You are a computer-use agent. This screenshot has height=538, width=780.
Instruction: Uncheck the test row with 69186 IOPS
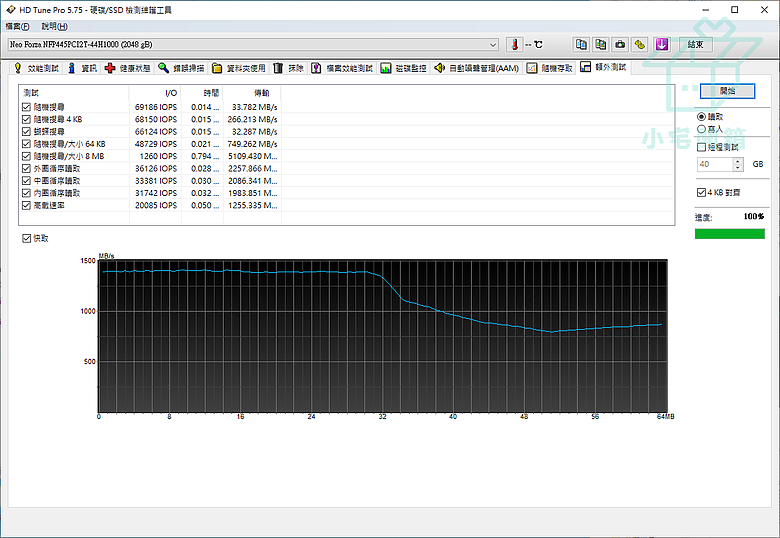coord(26,107)
